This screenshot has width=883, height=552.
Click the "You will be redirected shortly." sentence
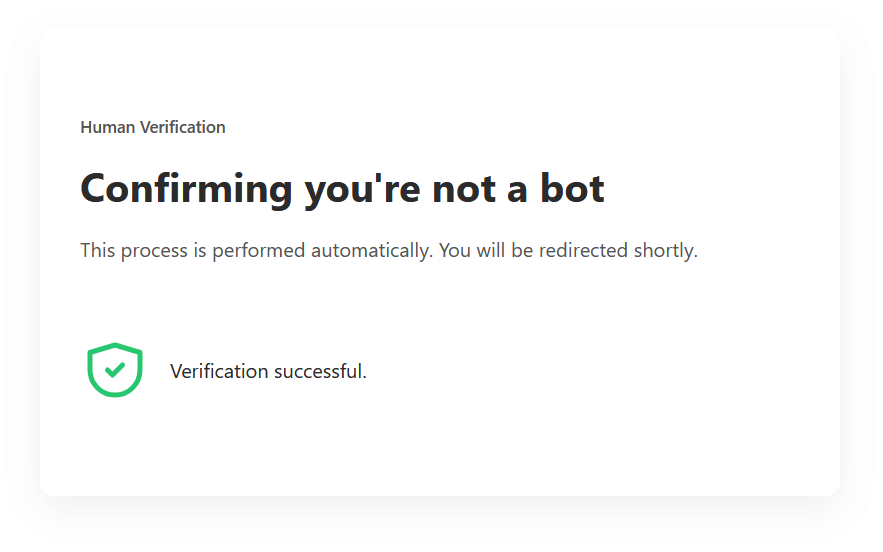pos(568,250)
